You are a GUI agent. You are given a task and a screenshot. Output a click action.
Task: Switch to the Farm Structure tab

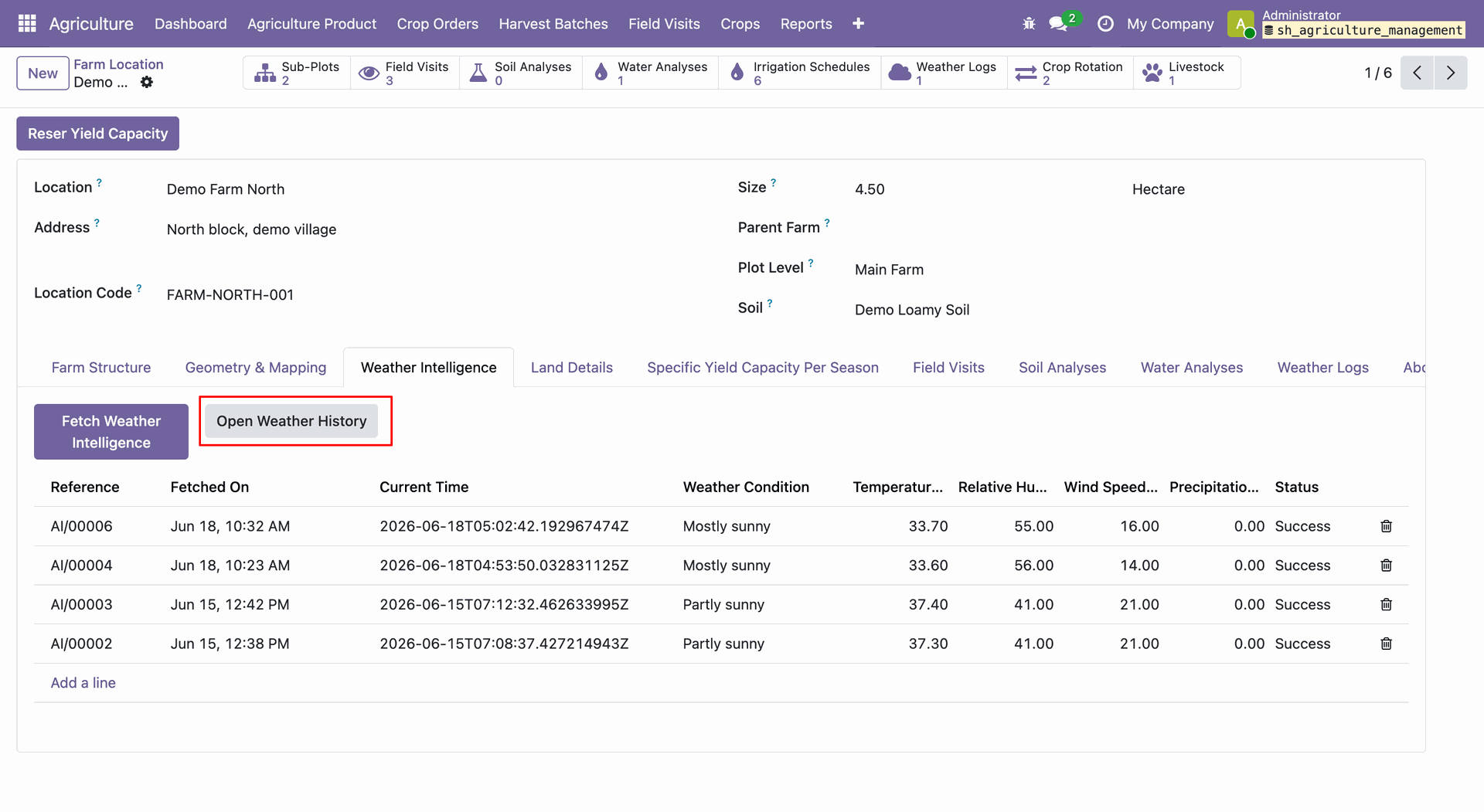pyautogui.click(x=101, y=368)
